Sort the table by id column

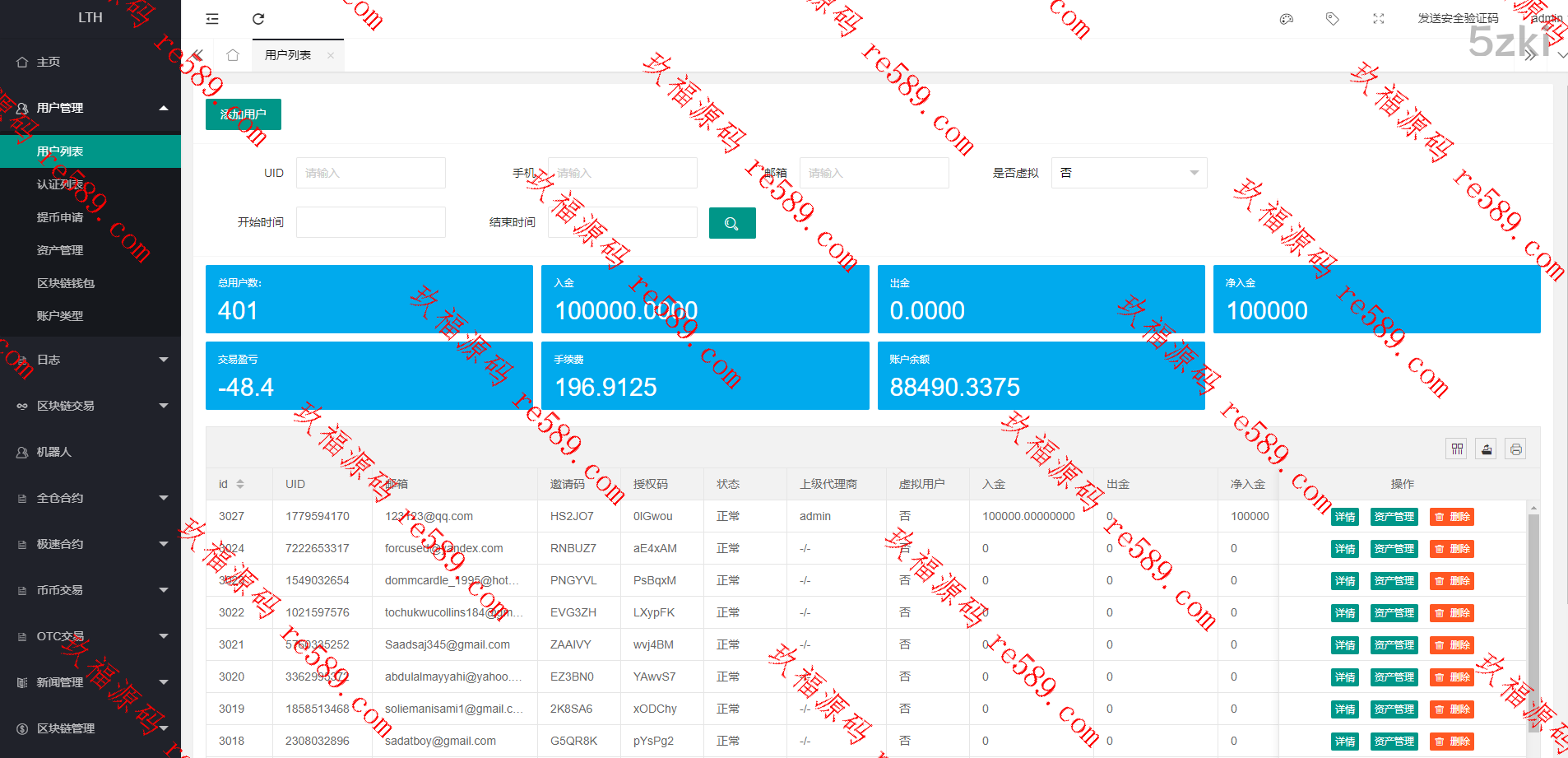point(239,484)
